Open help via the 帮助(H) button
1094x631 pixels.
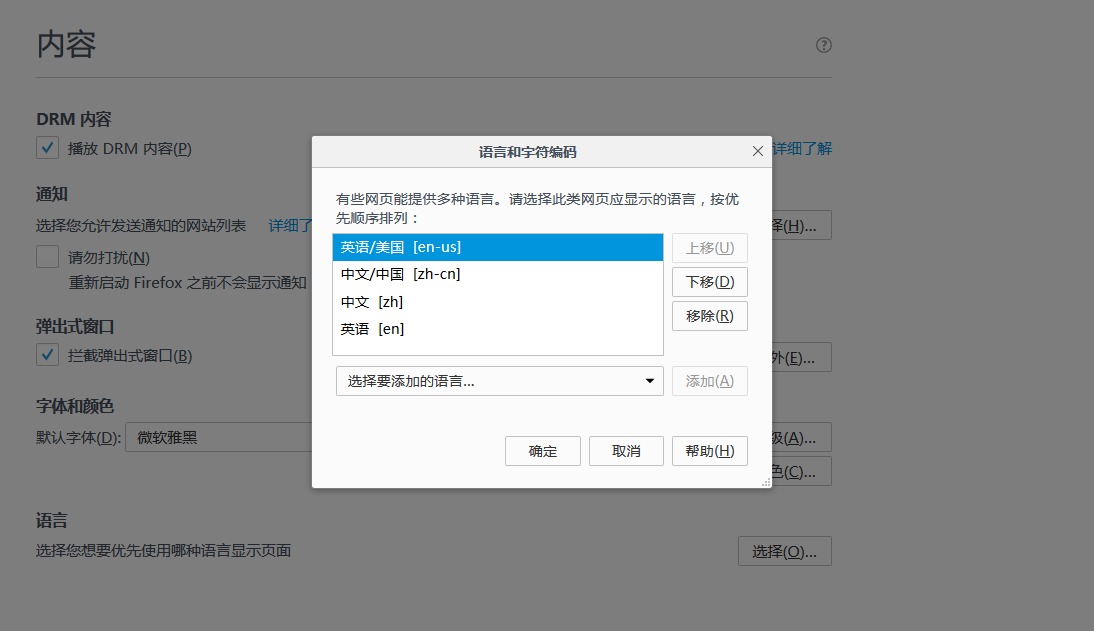709,450
